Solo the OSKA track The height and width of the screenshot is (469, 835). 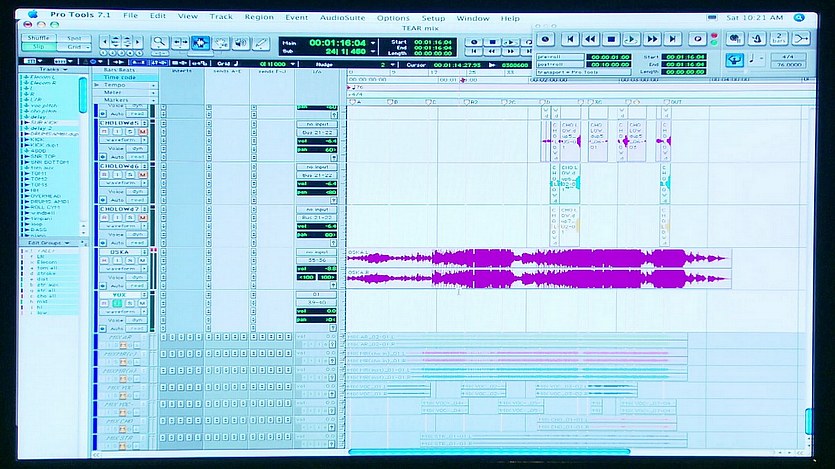130,260
